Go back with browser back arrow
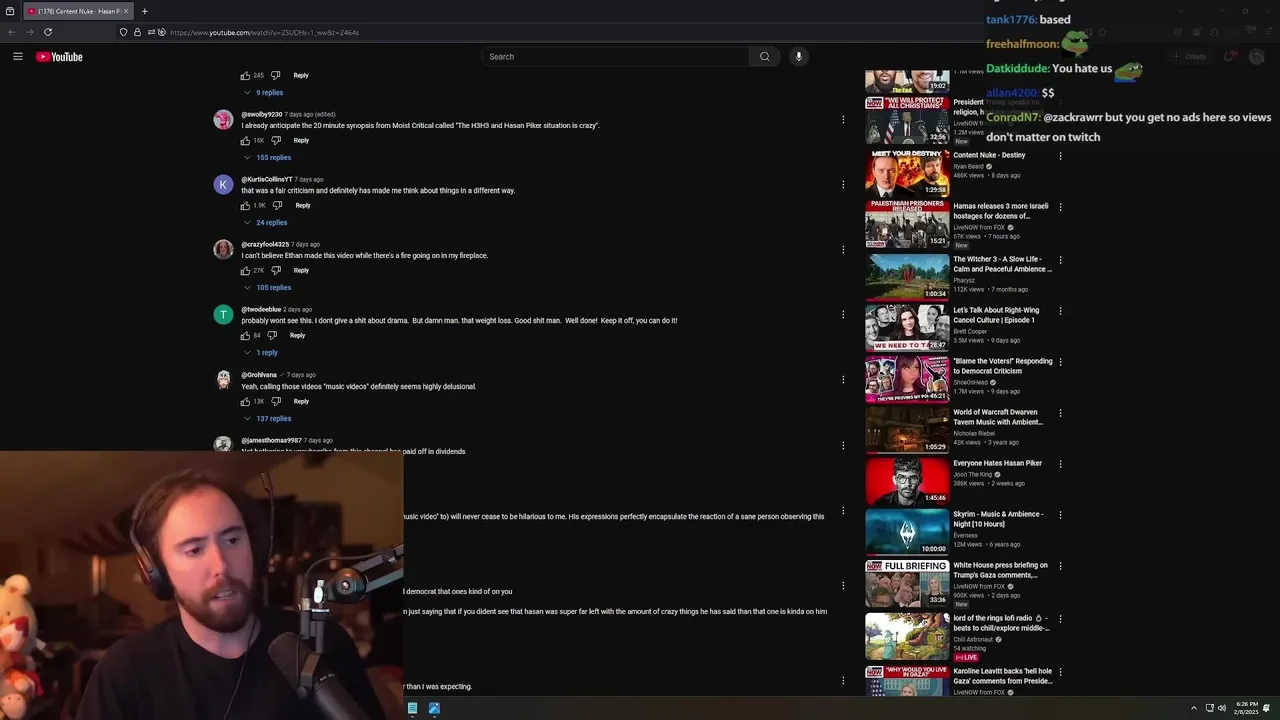Viewport: 1280px width, 720px height. click(12, 32)
